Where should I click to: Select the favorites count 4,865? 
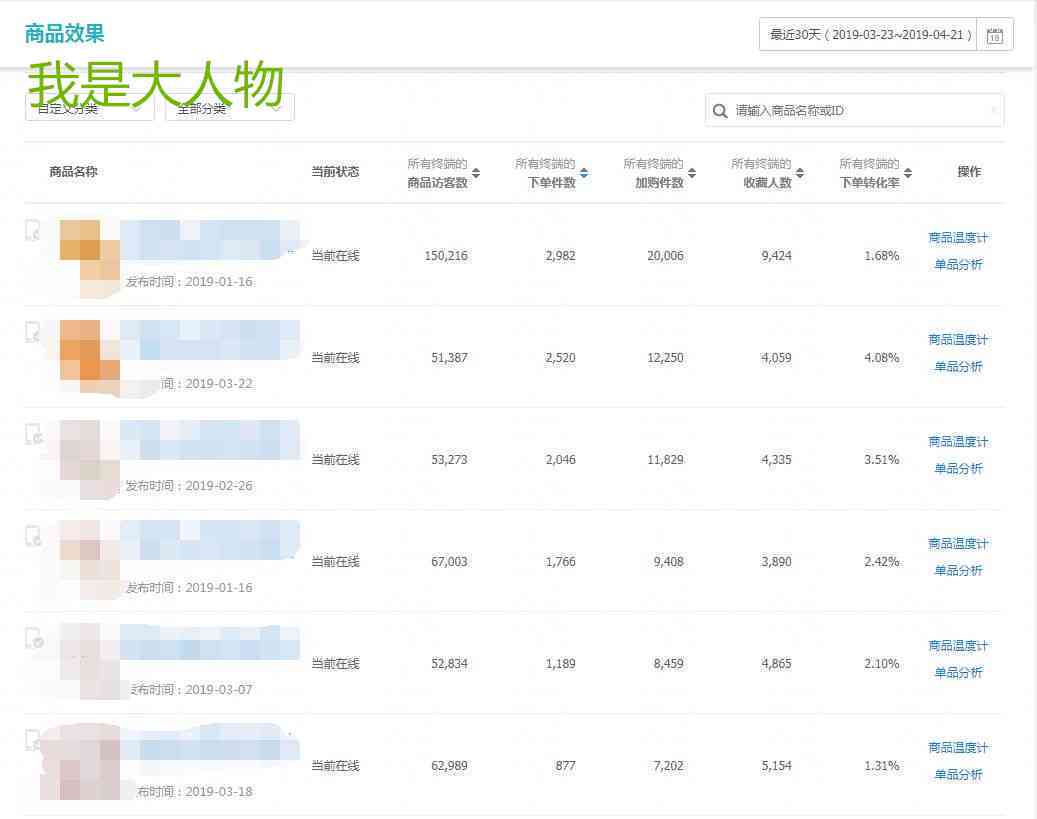click(x=776, y=664)
